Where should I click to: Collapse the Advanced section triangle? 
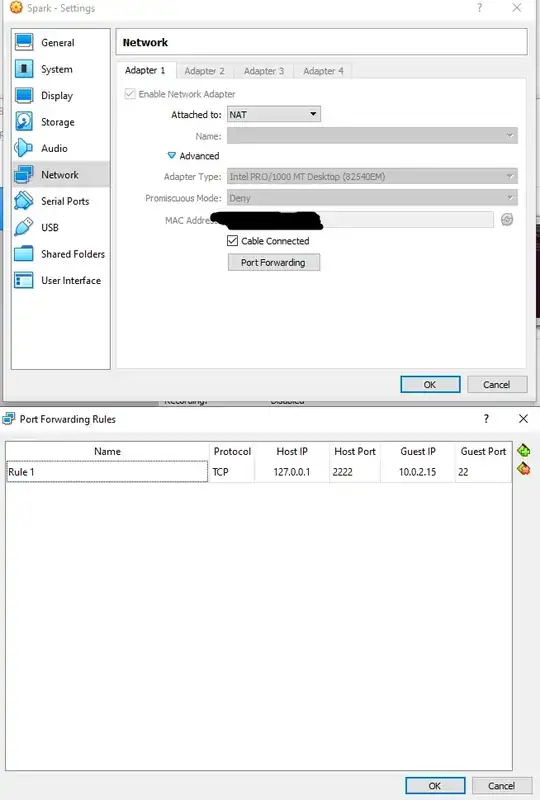[171, 156]
